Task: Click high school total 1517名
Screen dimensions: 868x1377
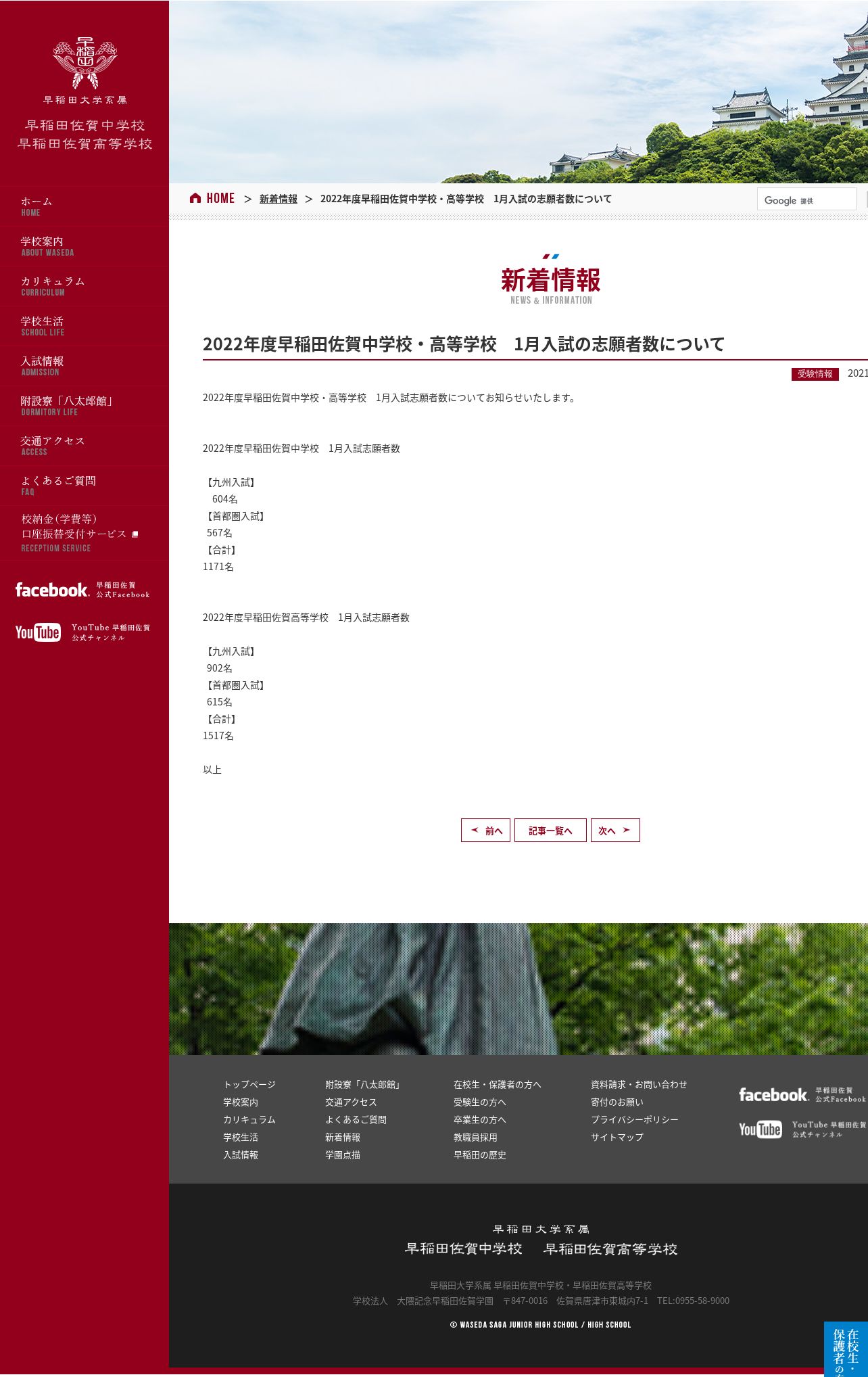Action: [x=218, y=736]
